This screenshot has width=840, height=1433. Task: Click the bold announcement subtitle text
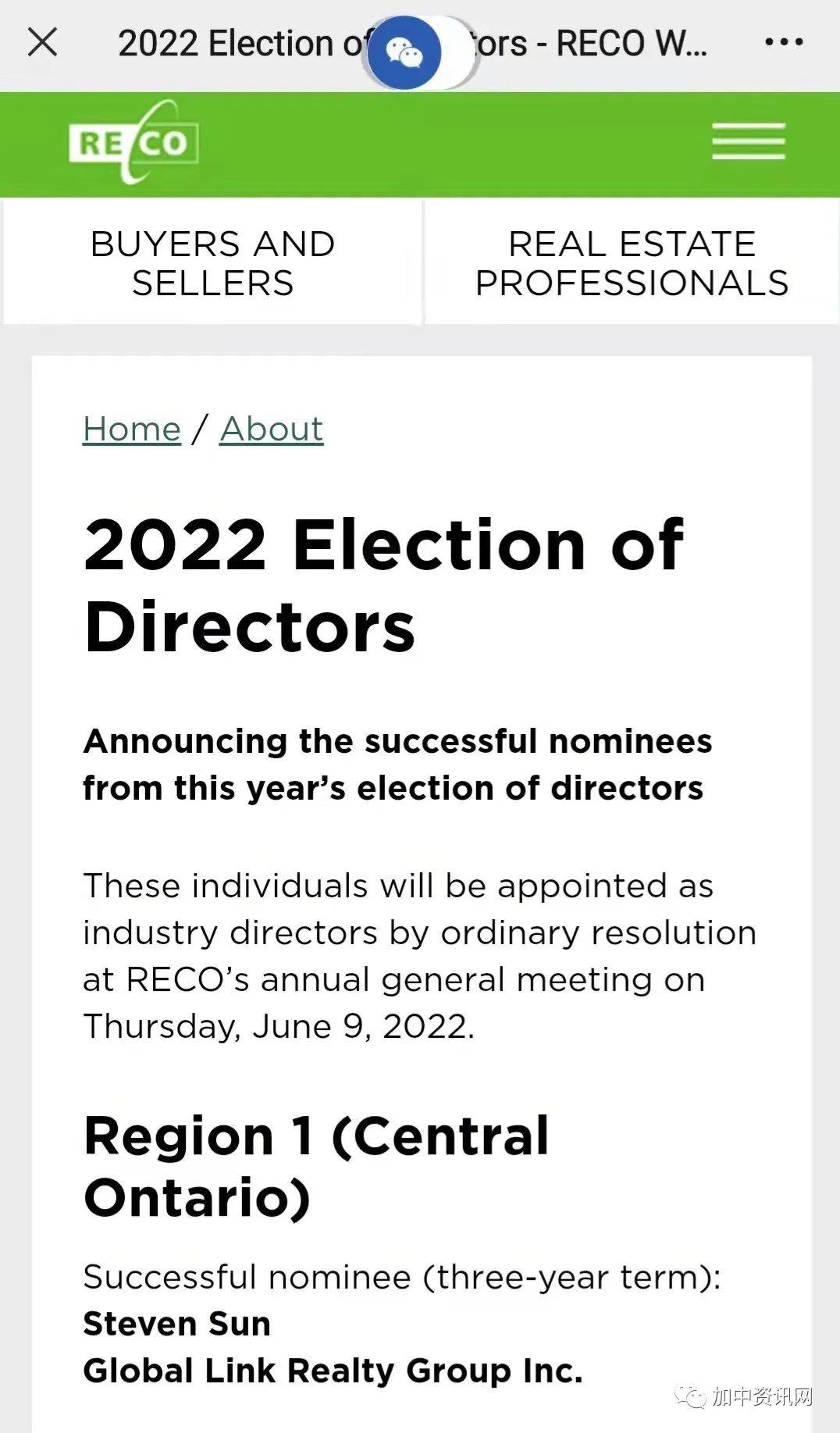pos(397,765)
